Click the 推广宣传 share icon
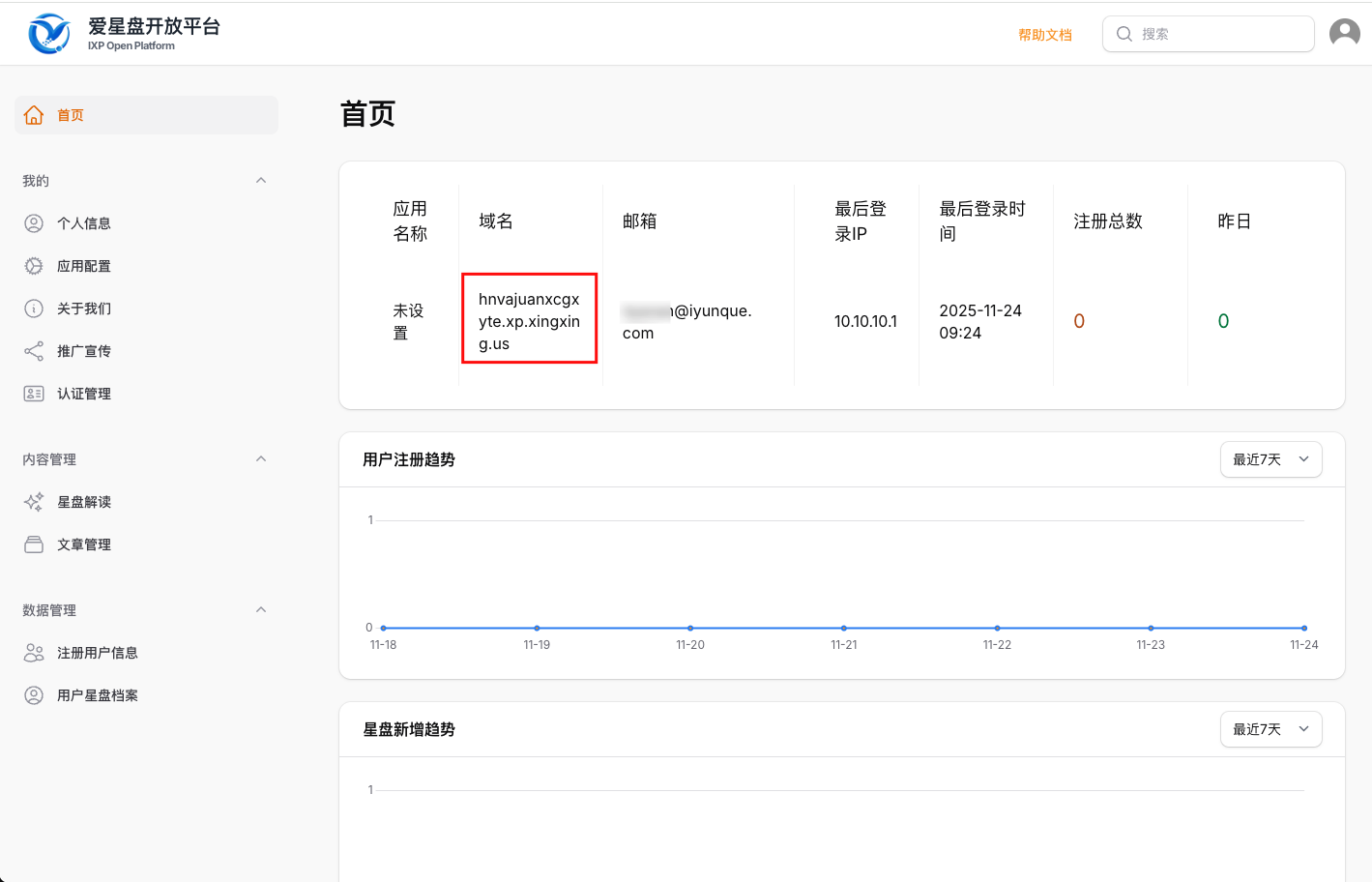1372x882 pixels. (33, 350)
